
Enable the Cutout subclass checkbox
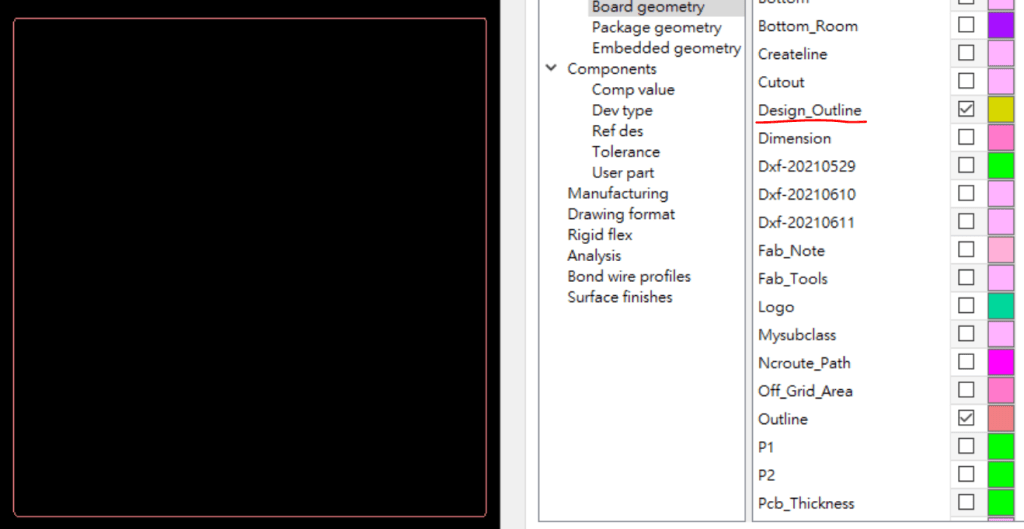pyautogui.click(x=966, y=81)
